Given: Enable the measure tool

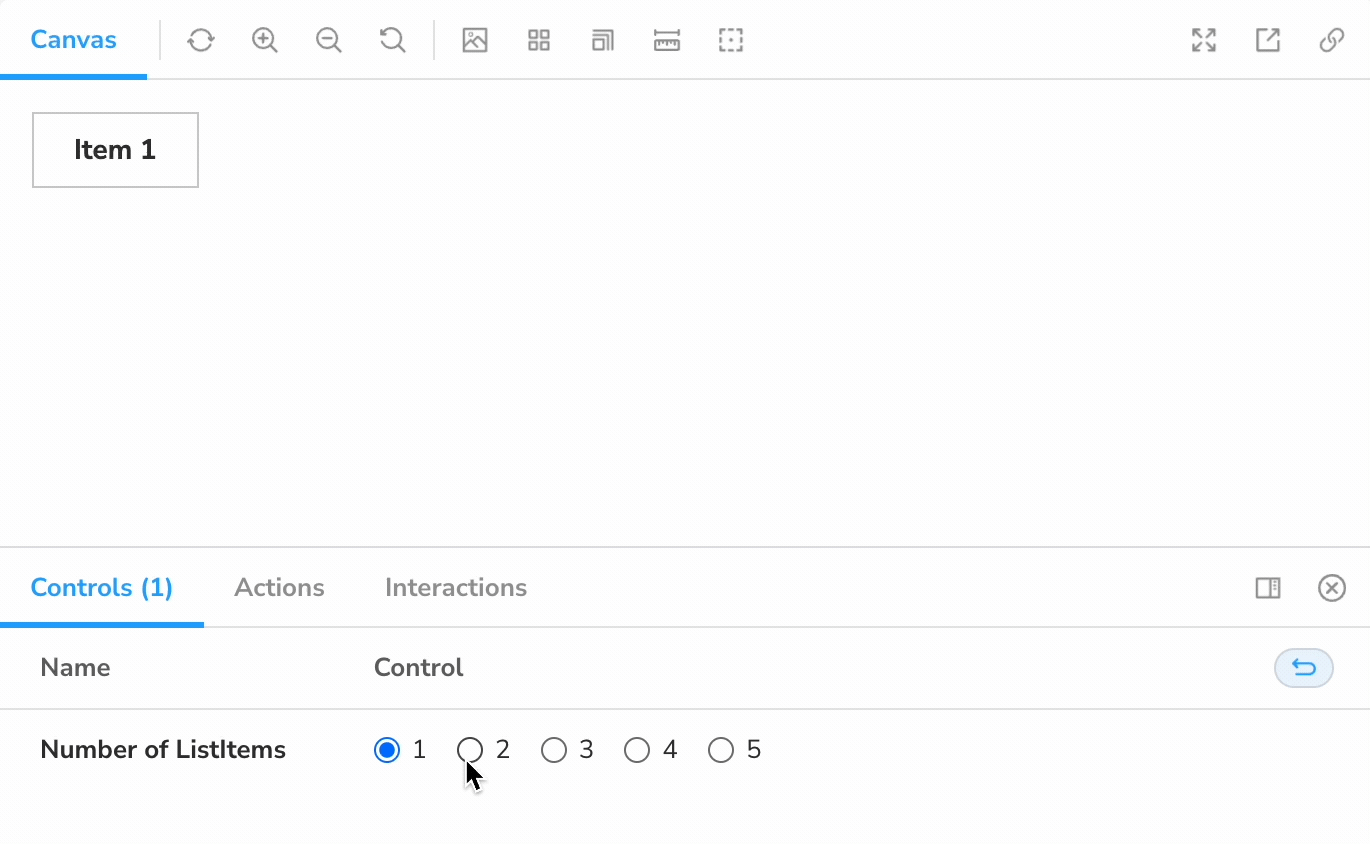Looking at the screenshot, I should (666, 40).
